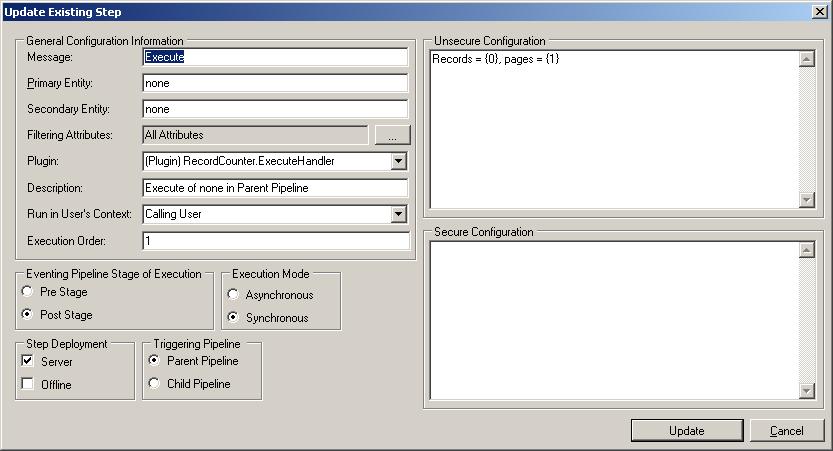Expand the Run in User's Context dropdown arrow
833x451 pixels.
click(x=398, y=214)
